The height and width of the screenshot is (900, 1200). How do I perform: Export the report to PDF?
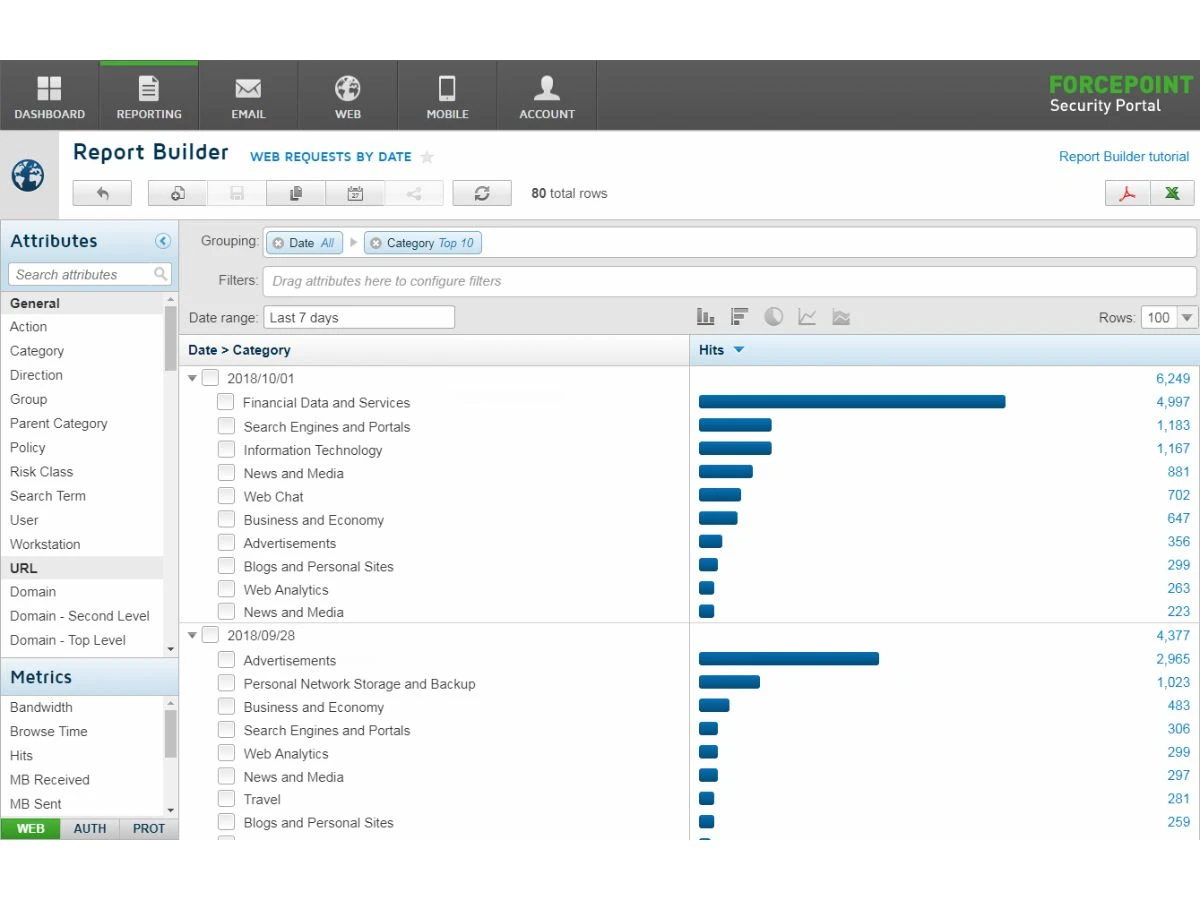1127,193
